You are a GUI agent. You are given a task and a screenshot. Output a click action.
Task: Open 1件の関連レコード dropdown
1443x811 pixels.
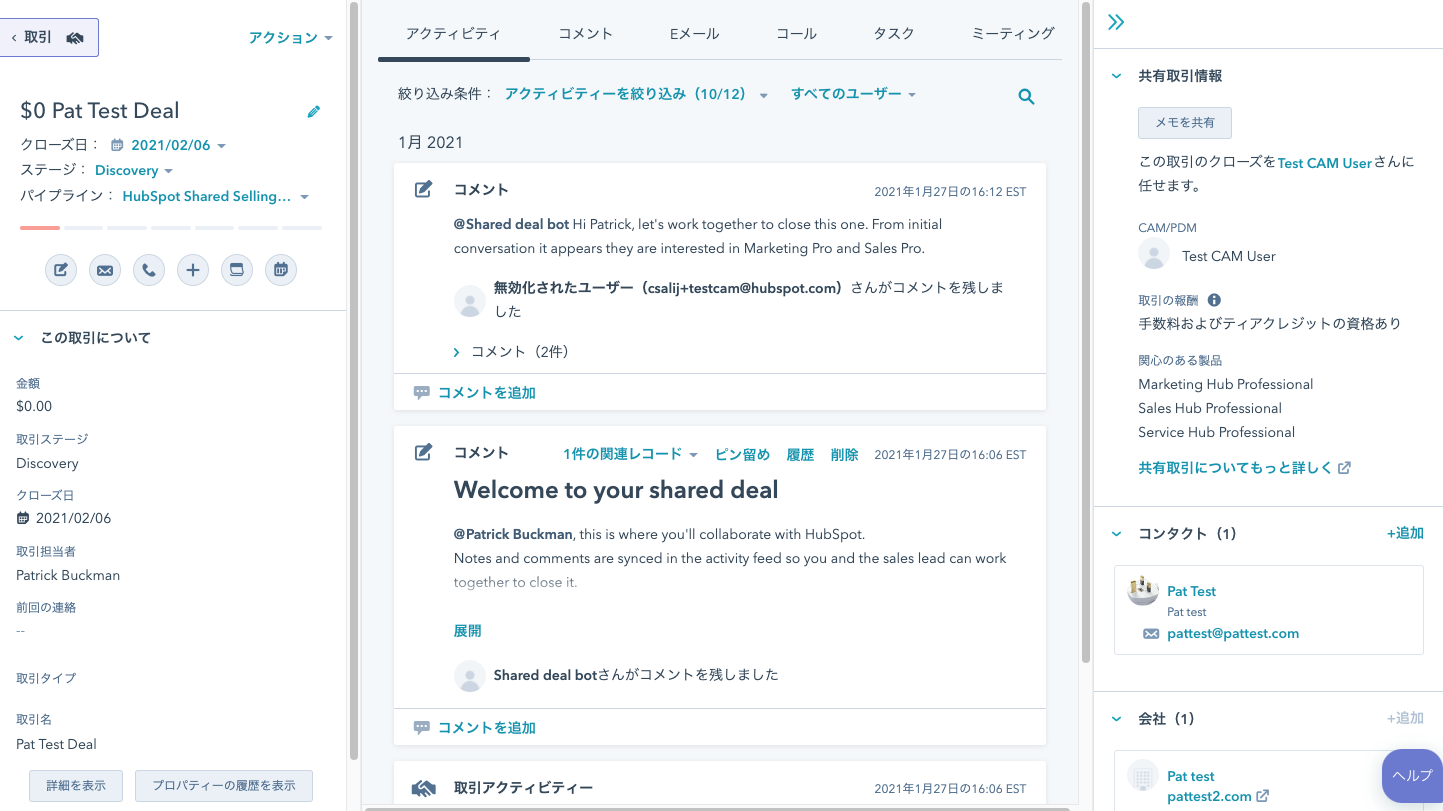click(630, 455)
